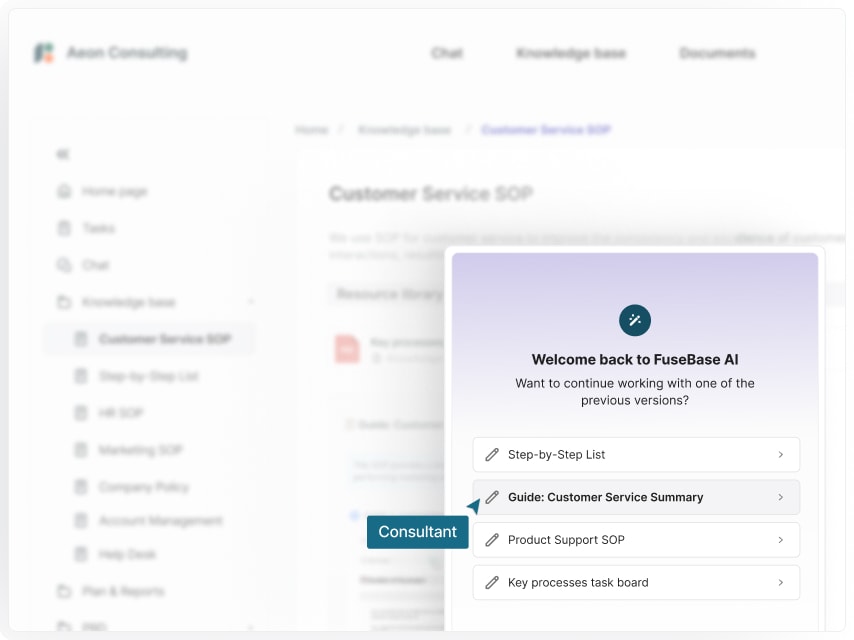Click the pencil icon beside Key processes task board

click(492, 582)
